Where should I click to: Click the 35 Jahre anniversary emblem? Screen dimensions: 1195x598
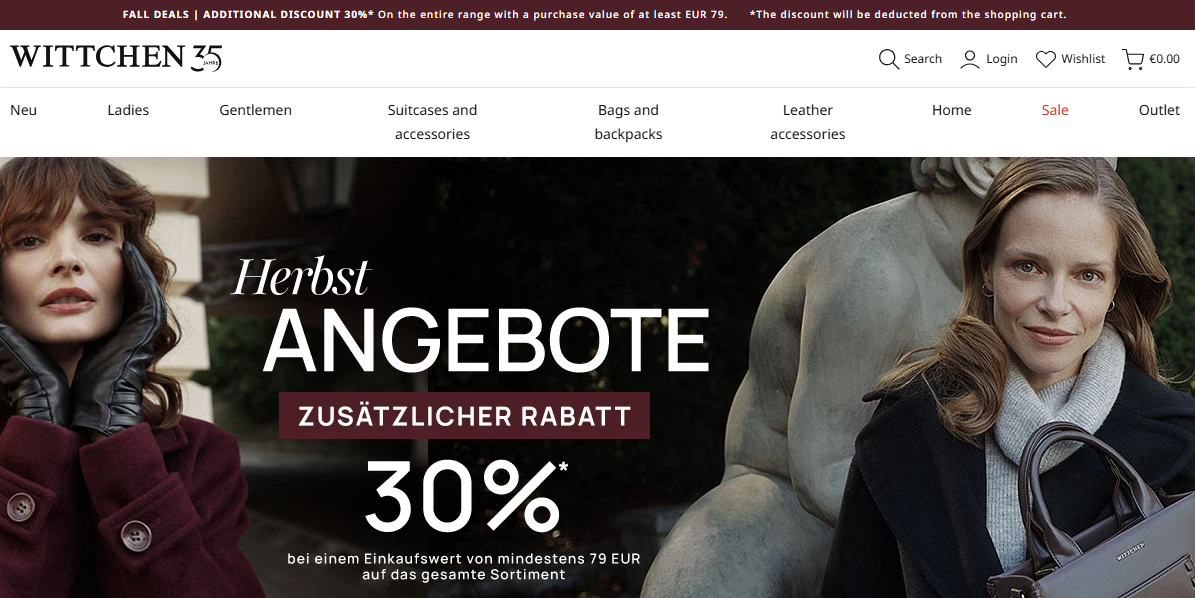(207, 58)
